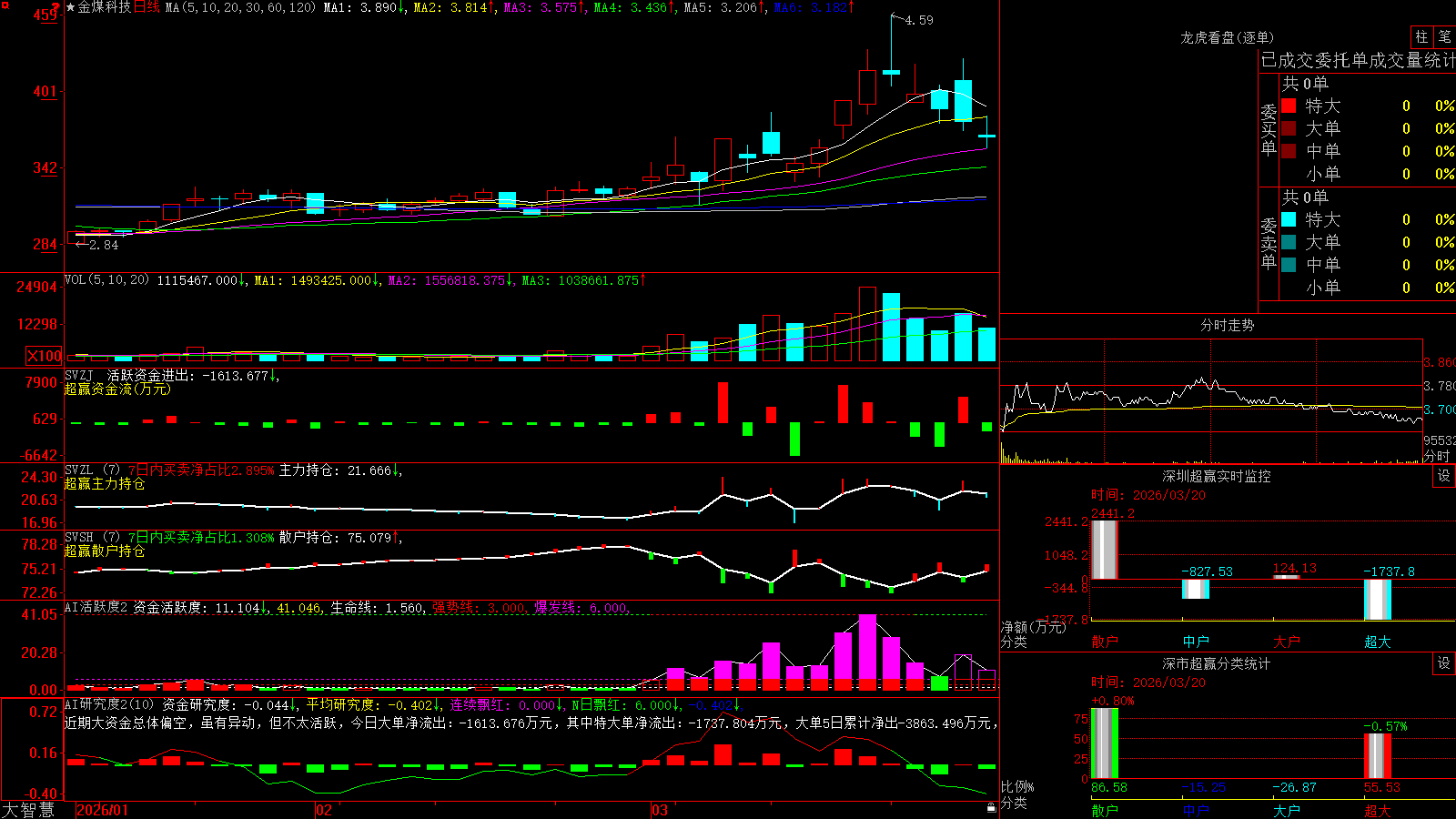1456x819 pixels.
Task: Click the 比例% axis label
Action: tap(1017, 786)
